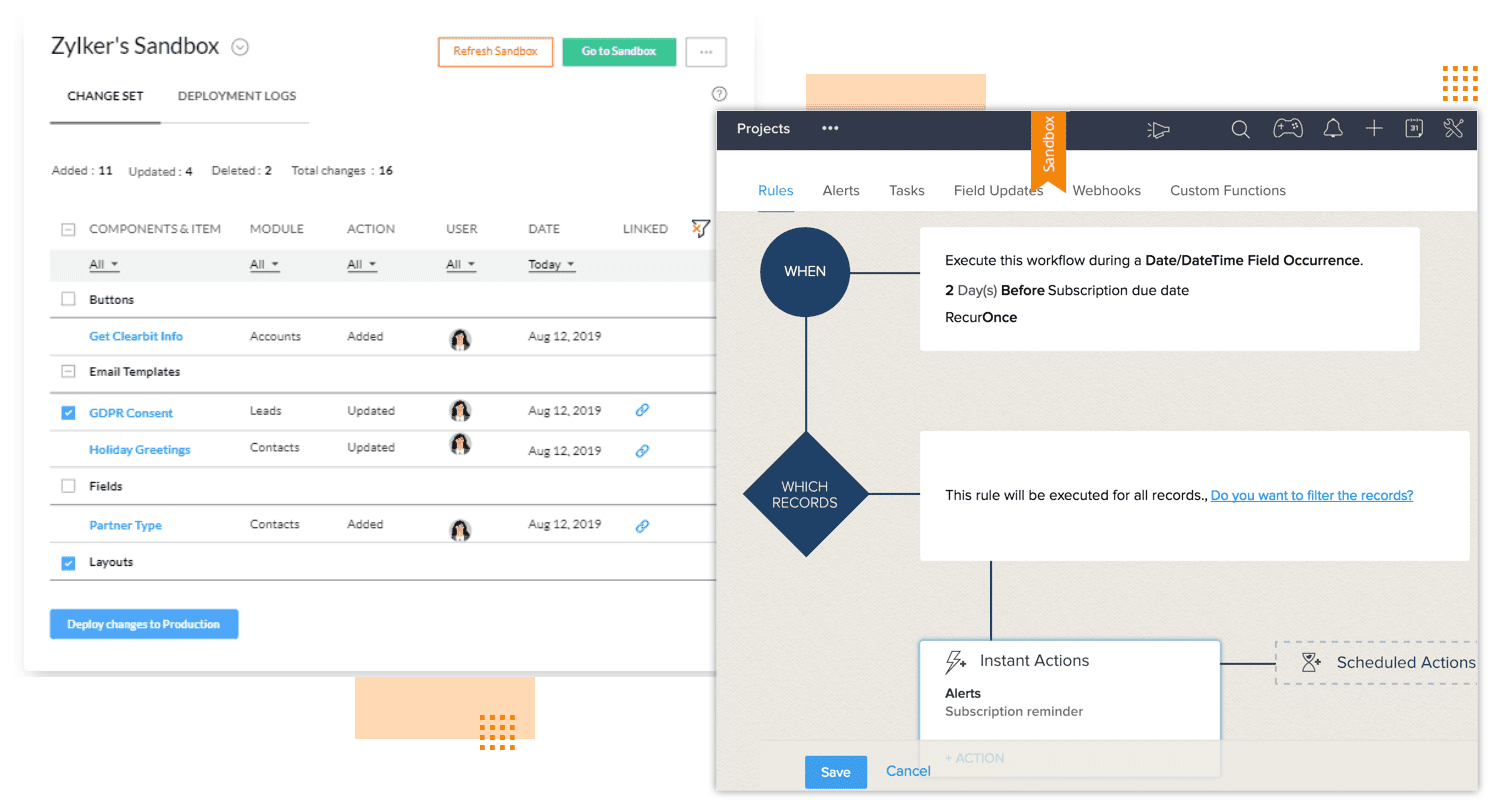This screenshot has width=1500, height=800.
Task: Open the announcements megaphone icon
Action: pyautogui.click(x=1158, y=129)
